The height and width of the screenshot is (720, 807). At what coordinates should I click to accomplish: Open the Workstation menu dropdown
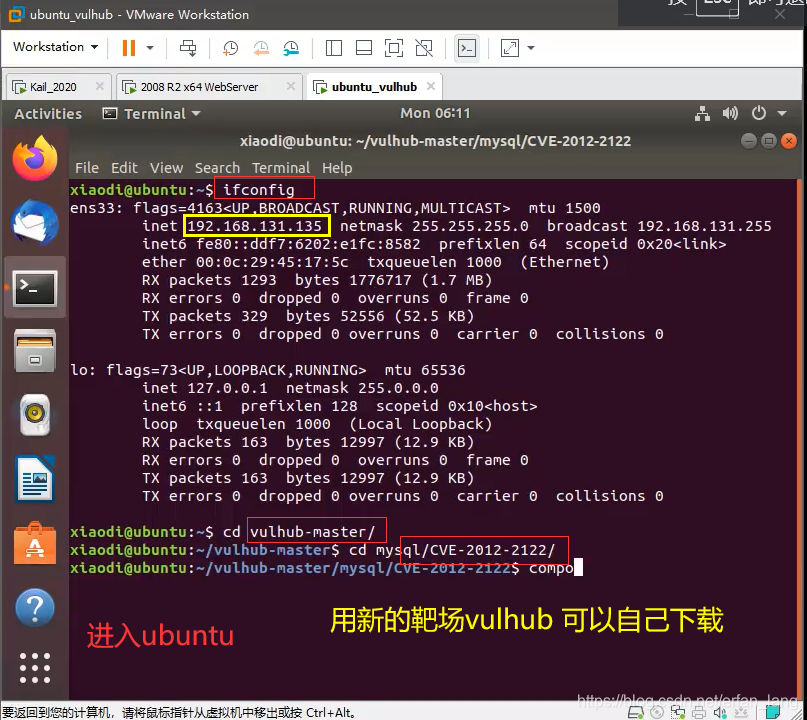(x=56, y=47)
